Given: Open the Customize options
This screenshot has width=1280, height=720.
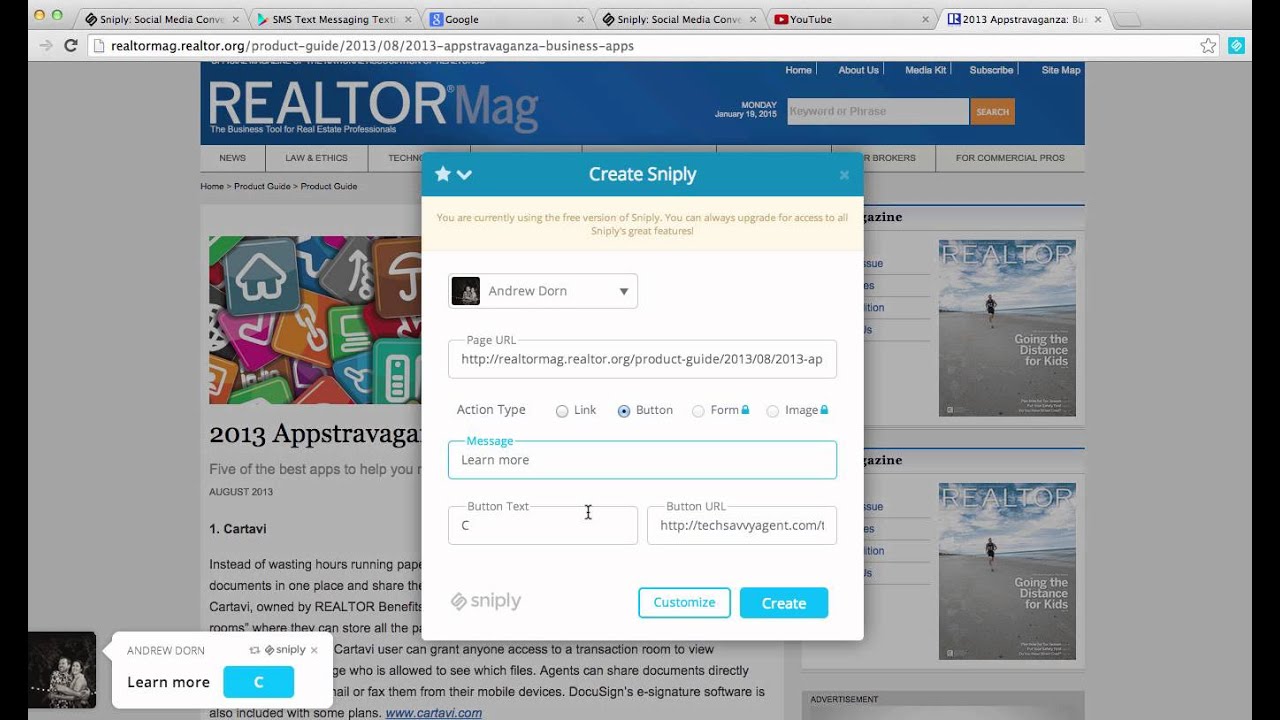Looking at the screenshot, I should [x=684, y=603].
